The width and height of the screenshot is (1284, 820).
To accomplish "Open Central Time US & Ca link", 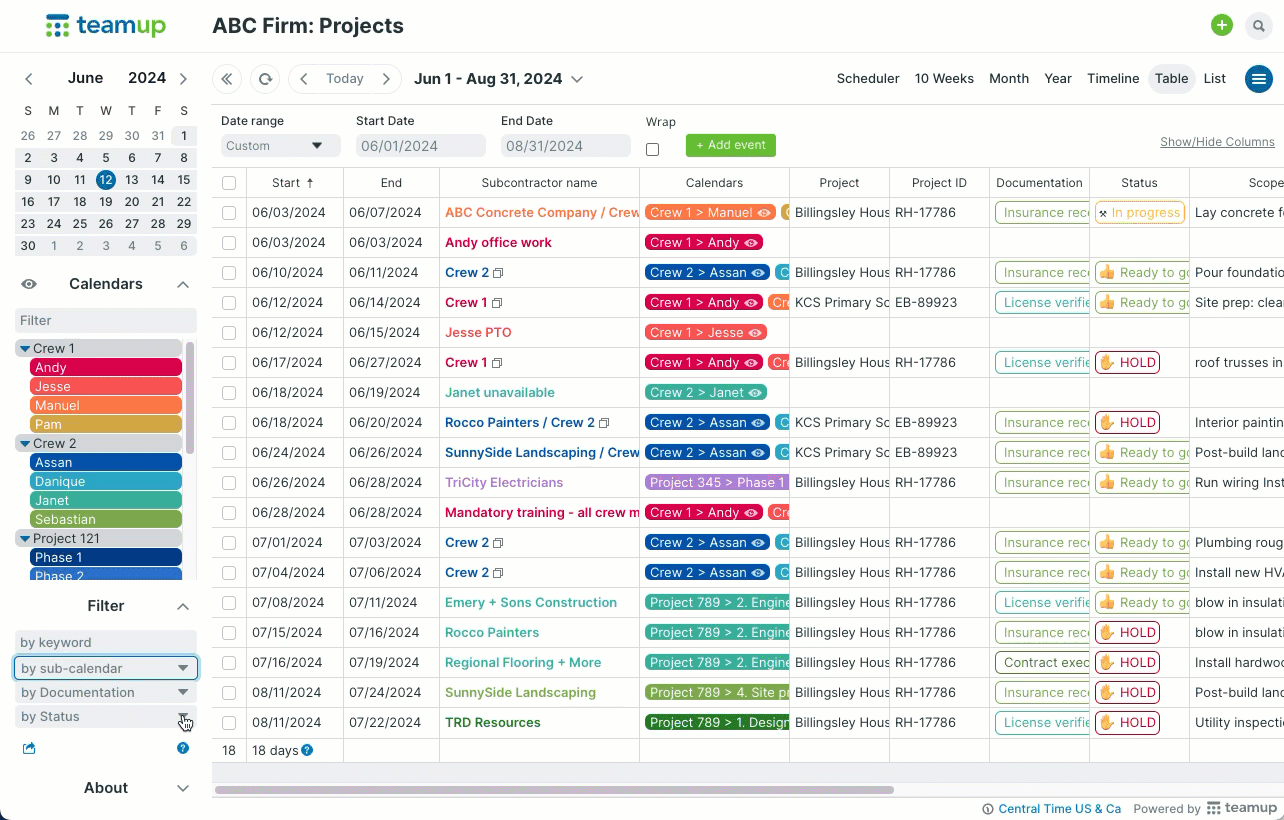I will [x=1060, y=809].
